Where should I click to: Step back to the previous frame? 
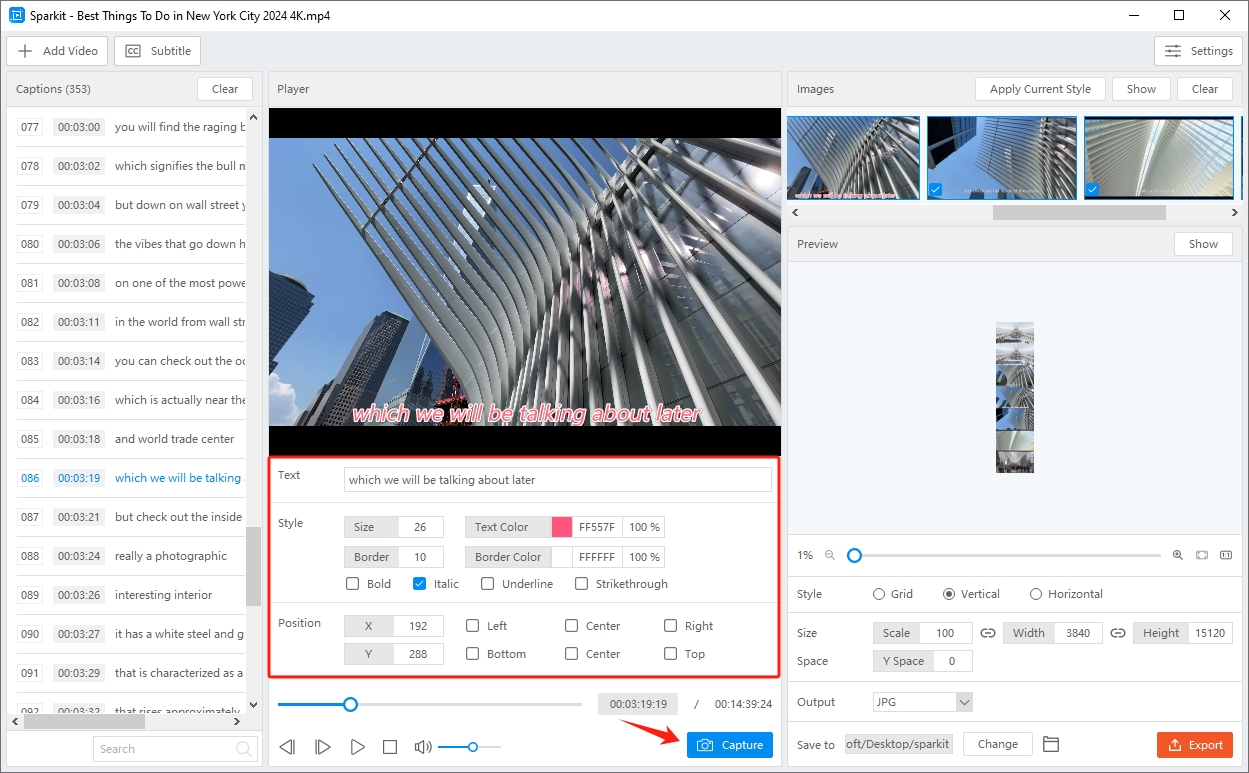tap(287, 747)
